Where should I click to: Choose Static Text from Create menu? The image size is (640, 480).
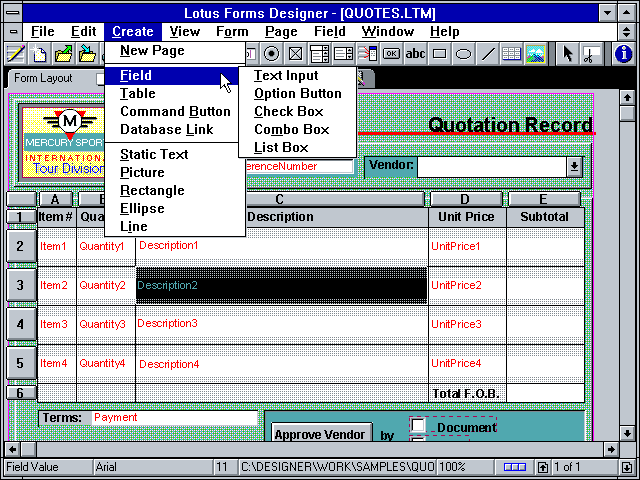(x=175, y=154)
